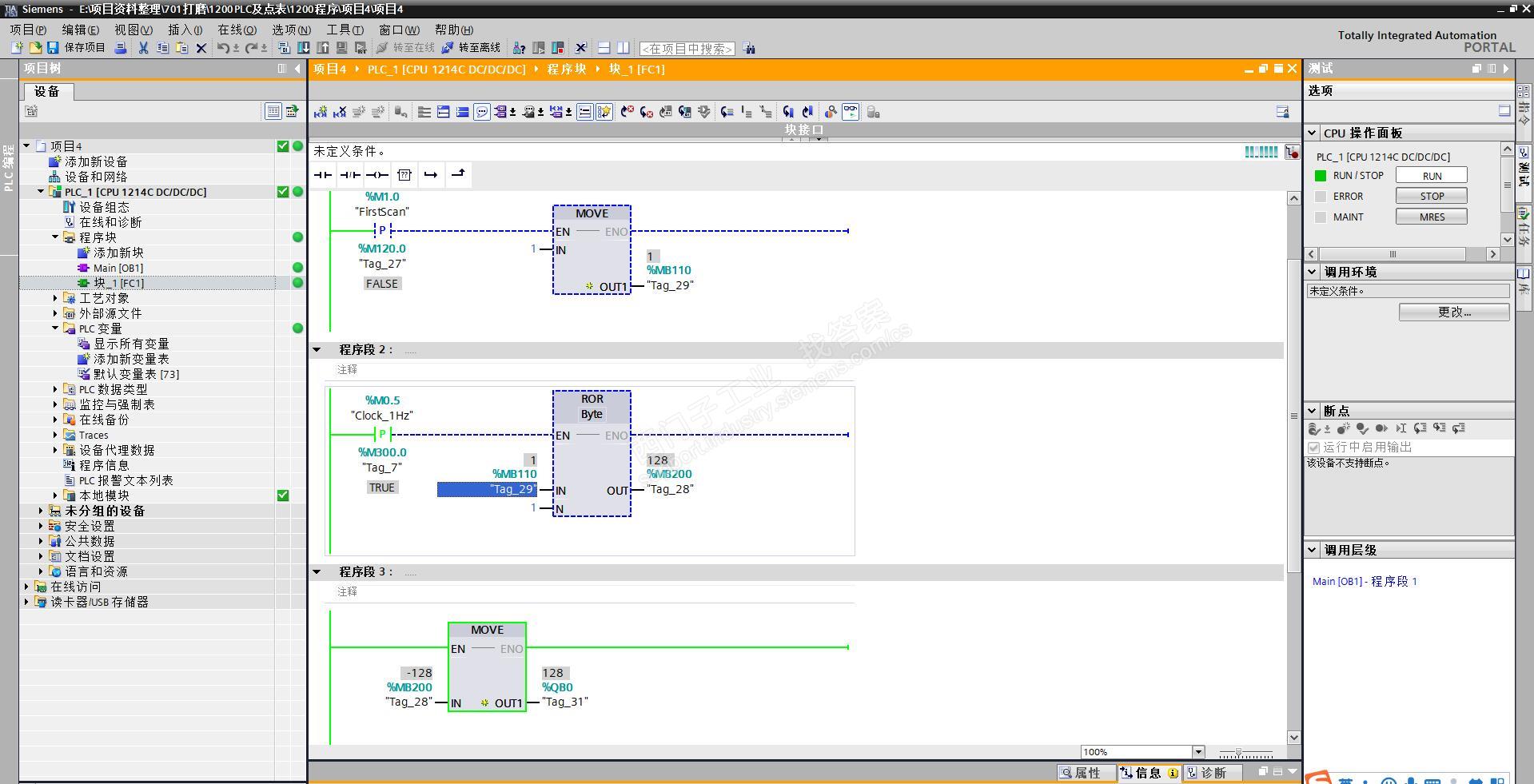Insert an output coil

pos(377,174)
